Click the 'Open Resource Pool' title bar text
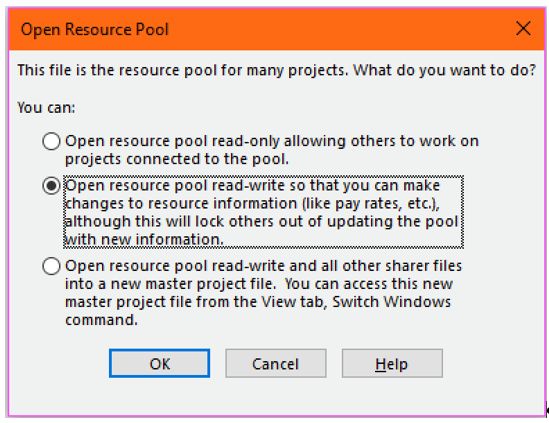The image size is (549, 423). tap(95, 29)
